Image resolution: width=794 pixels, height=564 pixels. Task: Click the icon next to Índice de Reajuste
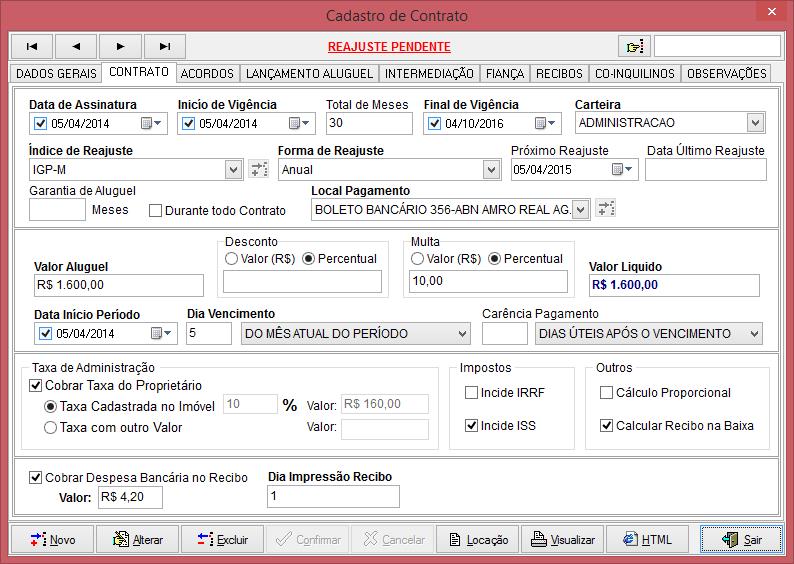[x=259, y=170]
